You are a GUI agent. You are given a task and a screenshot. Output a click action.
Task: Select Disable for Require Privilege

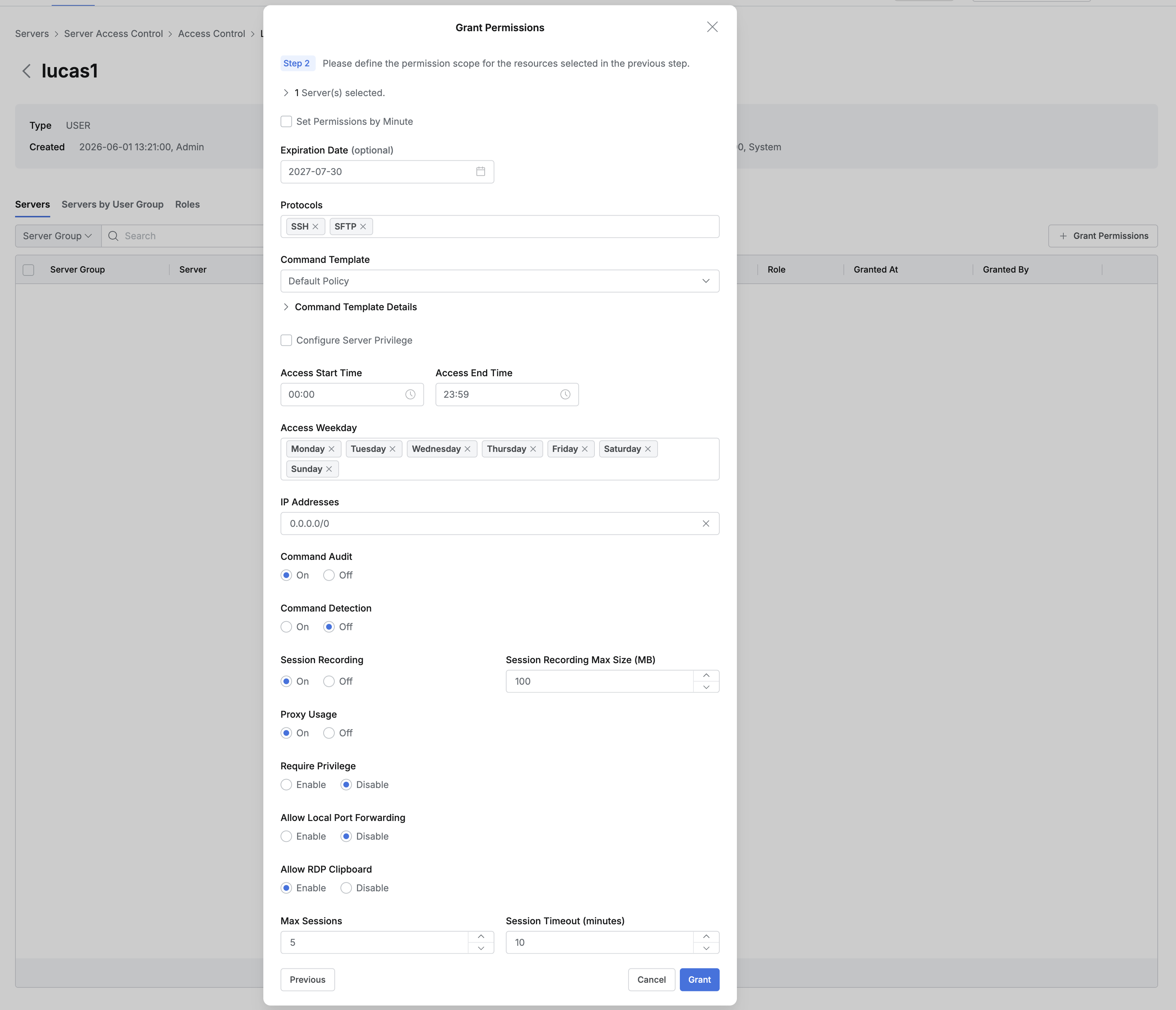pos(346,785)
